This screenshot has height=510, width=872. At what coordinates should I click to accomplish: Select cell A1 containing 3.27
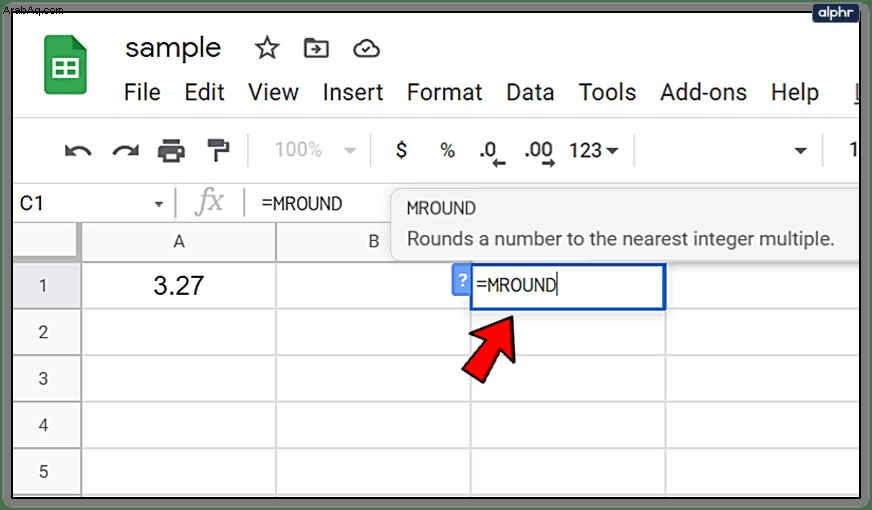[x=179, y=285]
